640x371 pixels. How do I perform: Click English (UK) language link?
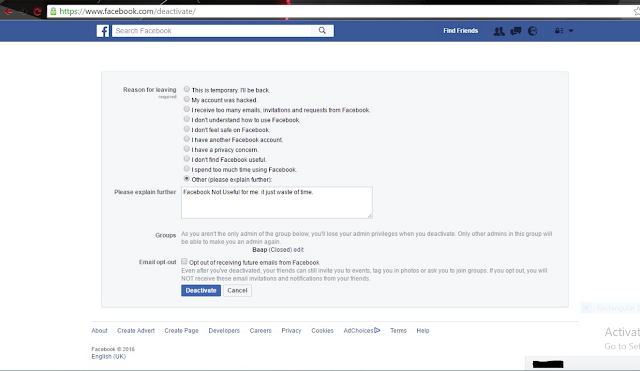click(x=109, y=356)
